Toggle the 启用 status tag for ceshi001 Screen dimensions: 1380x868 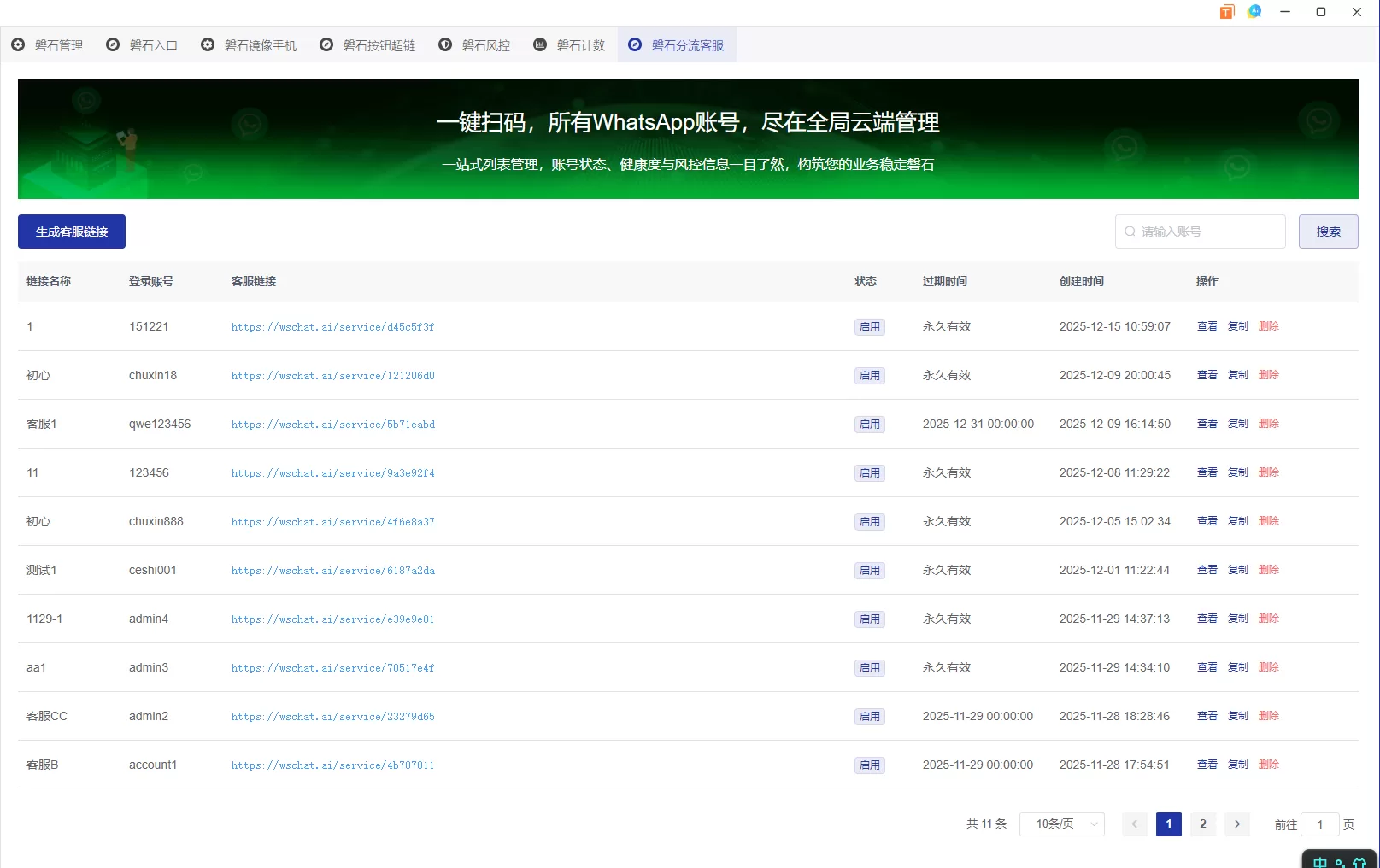(869, 571)
